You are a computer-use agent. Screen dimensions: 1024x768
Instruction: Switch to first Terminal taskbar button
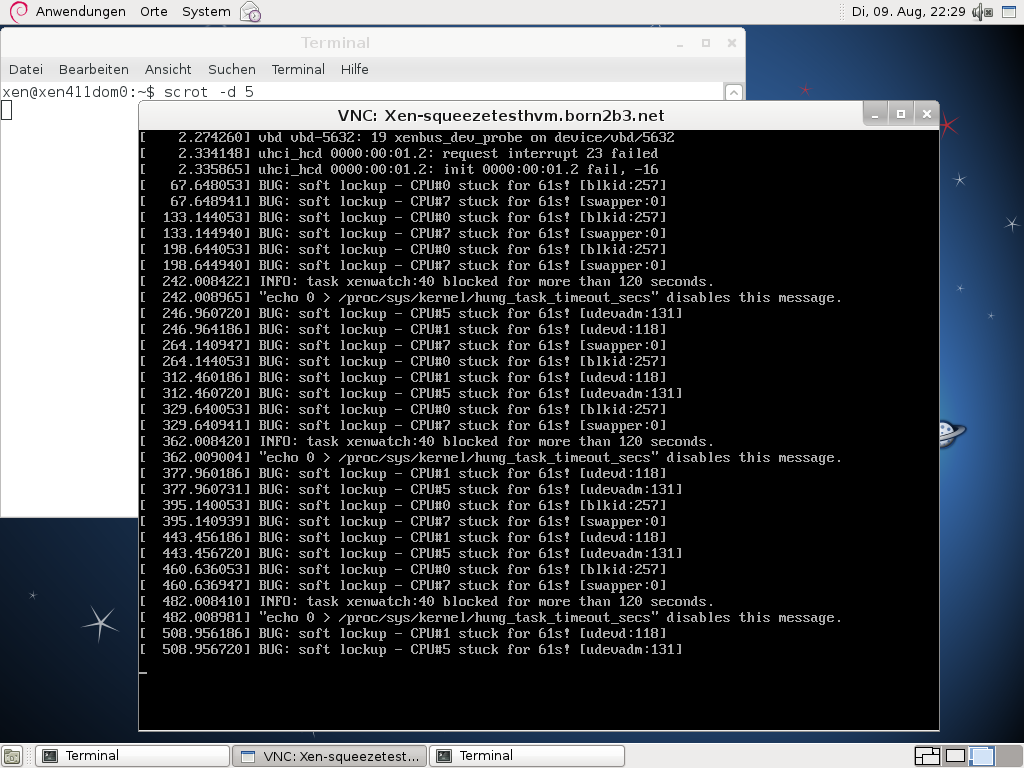pos(132,756)
